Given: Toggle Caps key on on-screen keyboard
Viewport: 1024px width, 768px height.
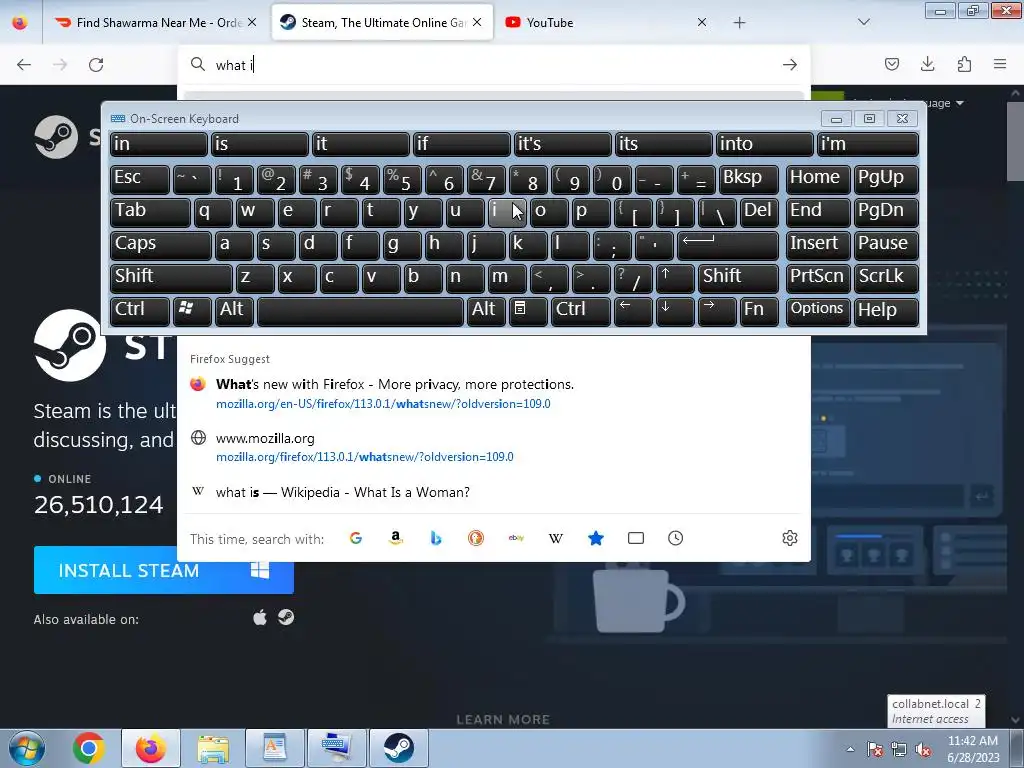Looking at the screenshot, I should [160, 245].
